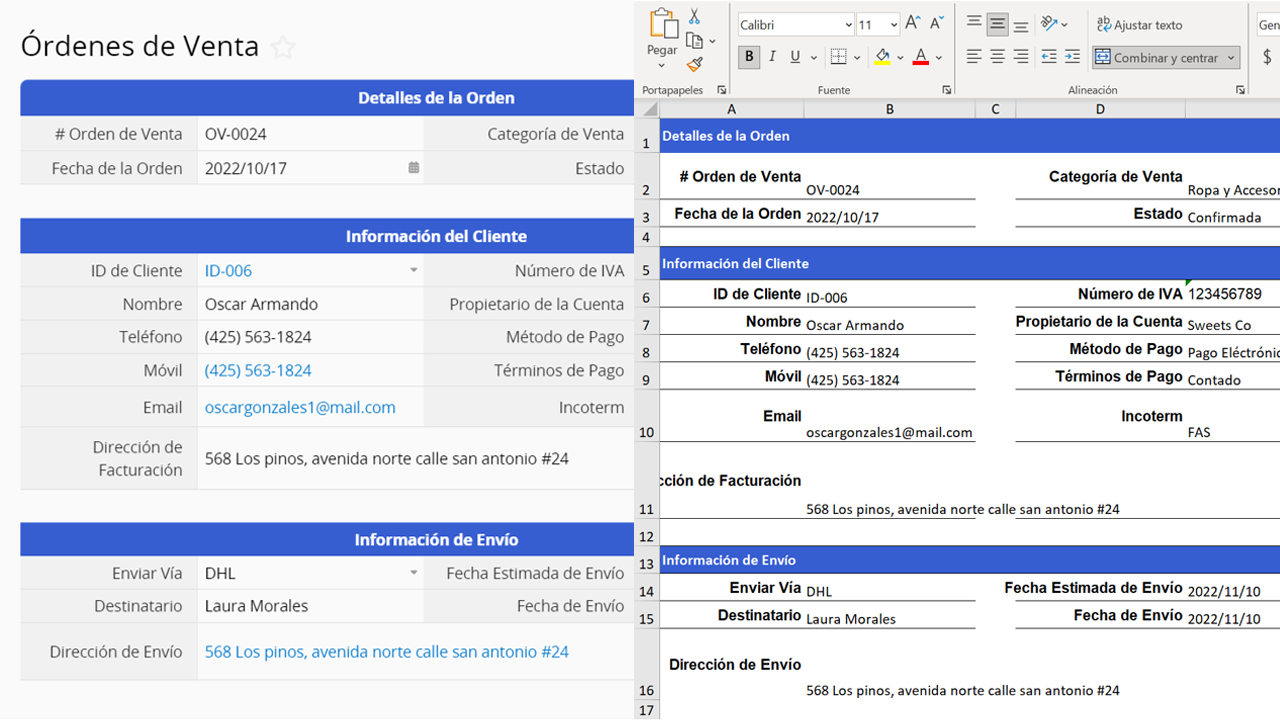Screen dimensions: 1280x720
Task: Select the red font color swatch
Action: [920, 62]
